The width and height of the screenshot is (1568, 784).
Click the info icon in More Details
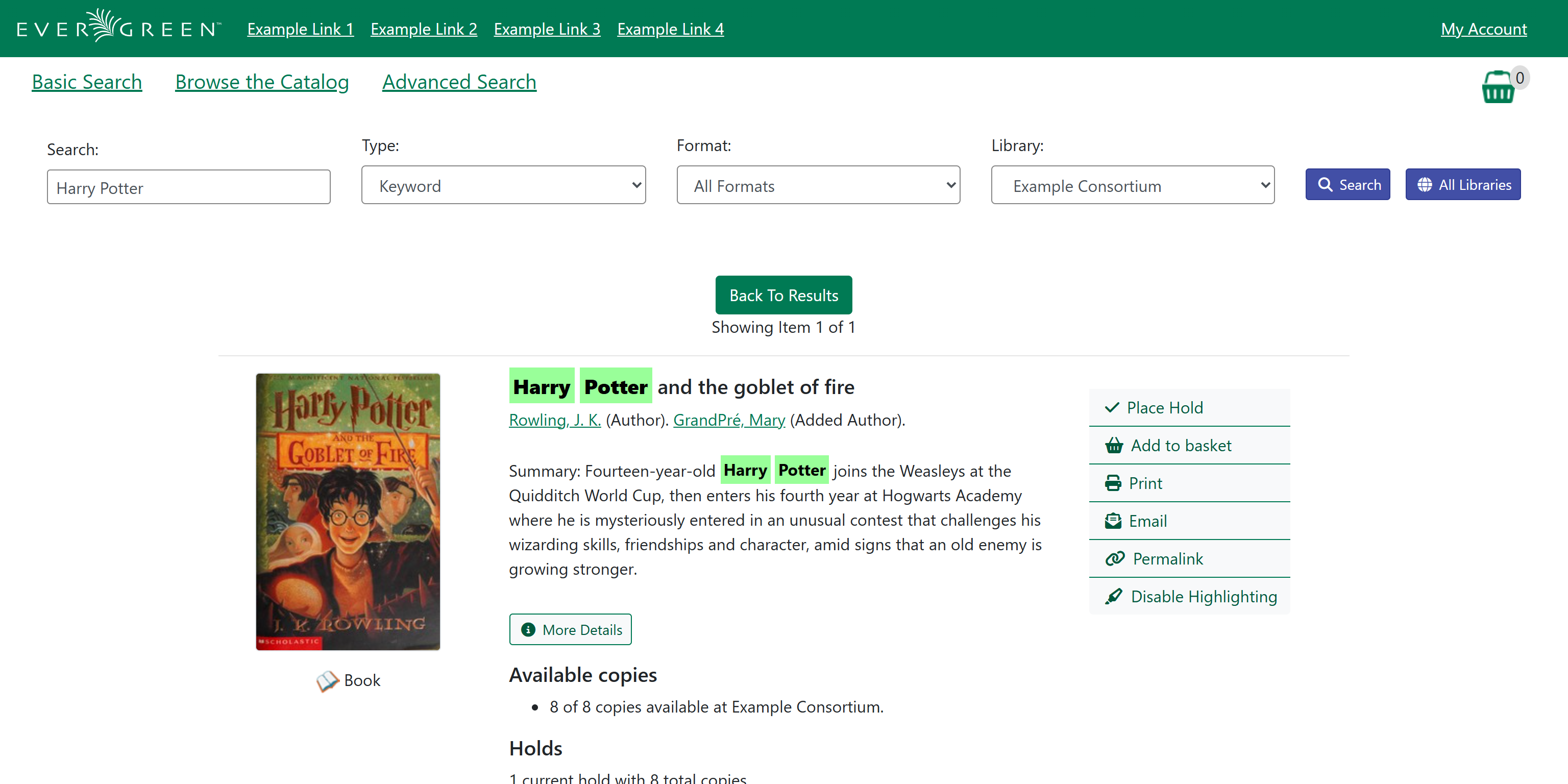(x=528, y=629)
